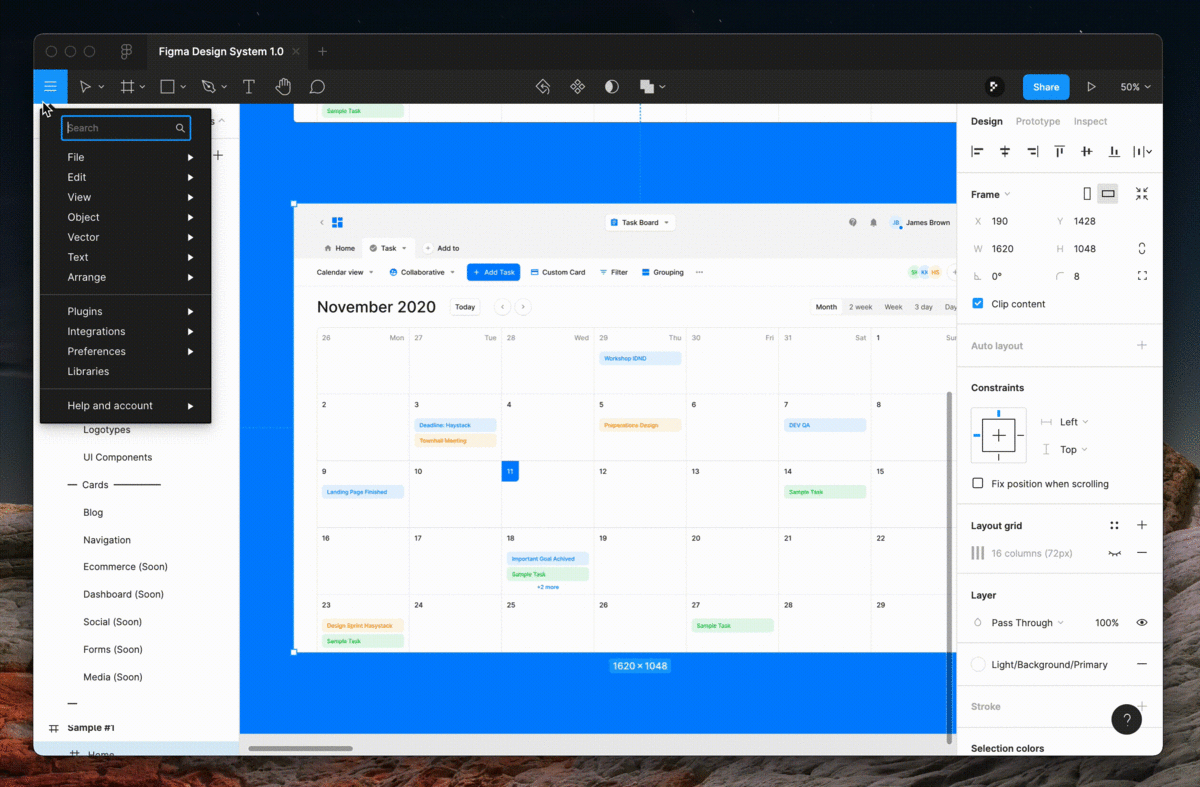Open the Frame type dropdown
The height and width of the screenshot is (787, 1200).
pyautogui.click(x=990, y=194)
